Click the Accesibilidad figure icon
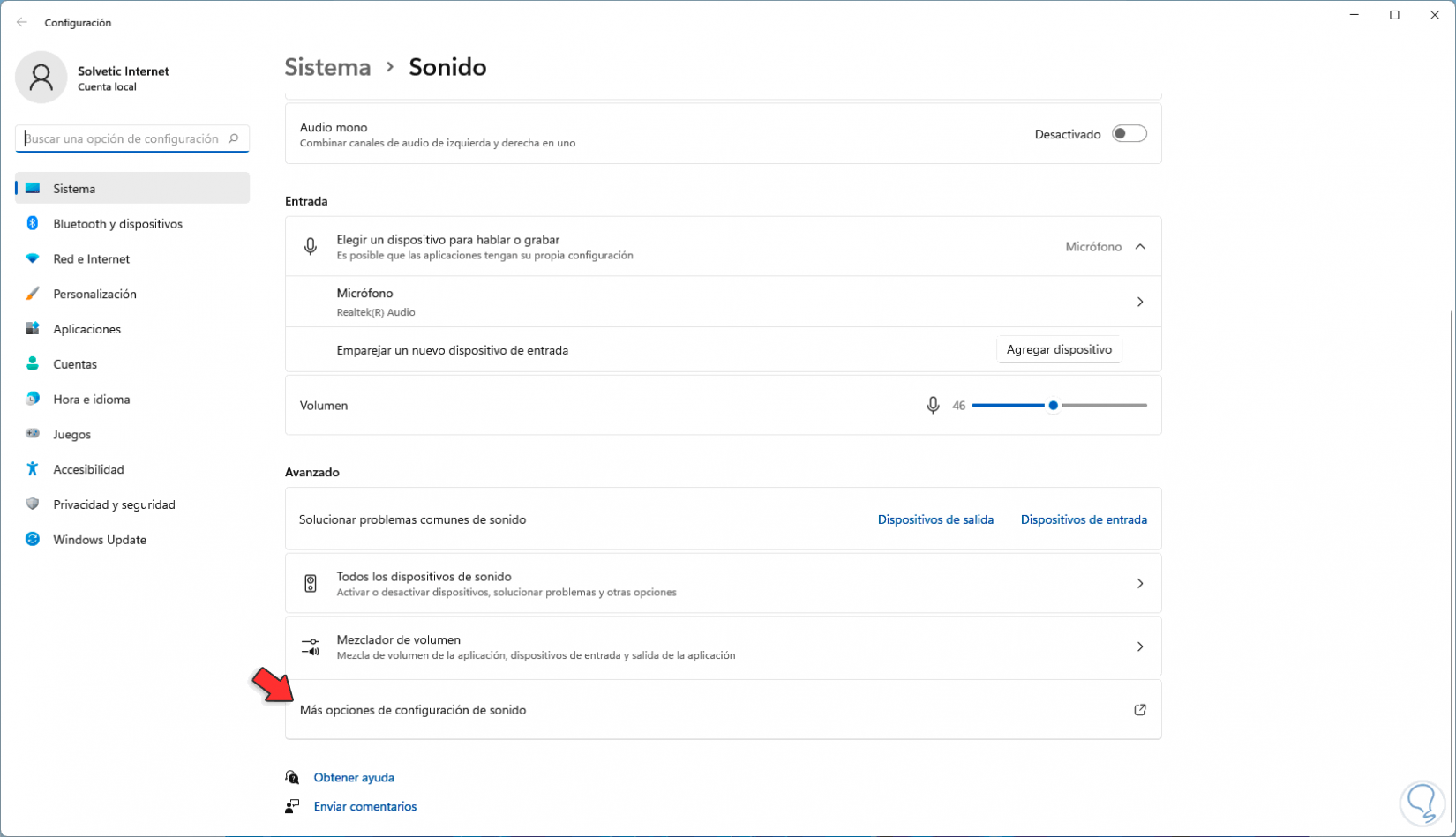The height and width of the screenshot is (837, 1456). point(33,469)
